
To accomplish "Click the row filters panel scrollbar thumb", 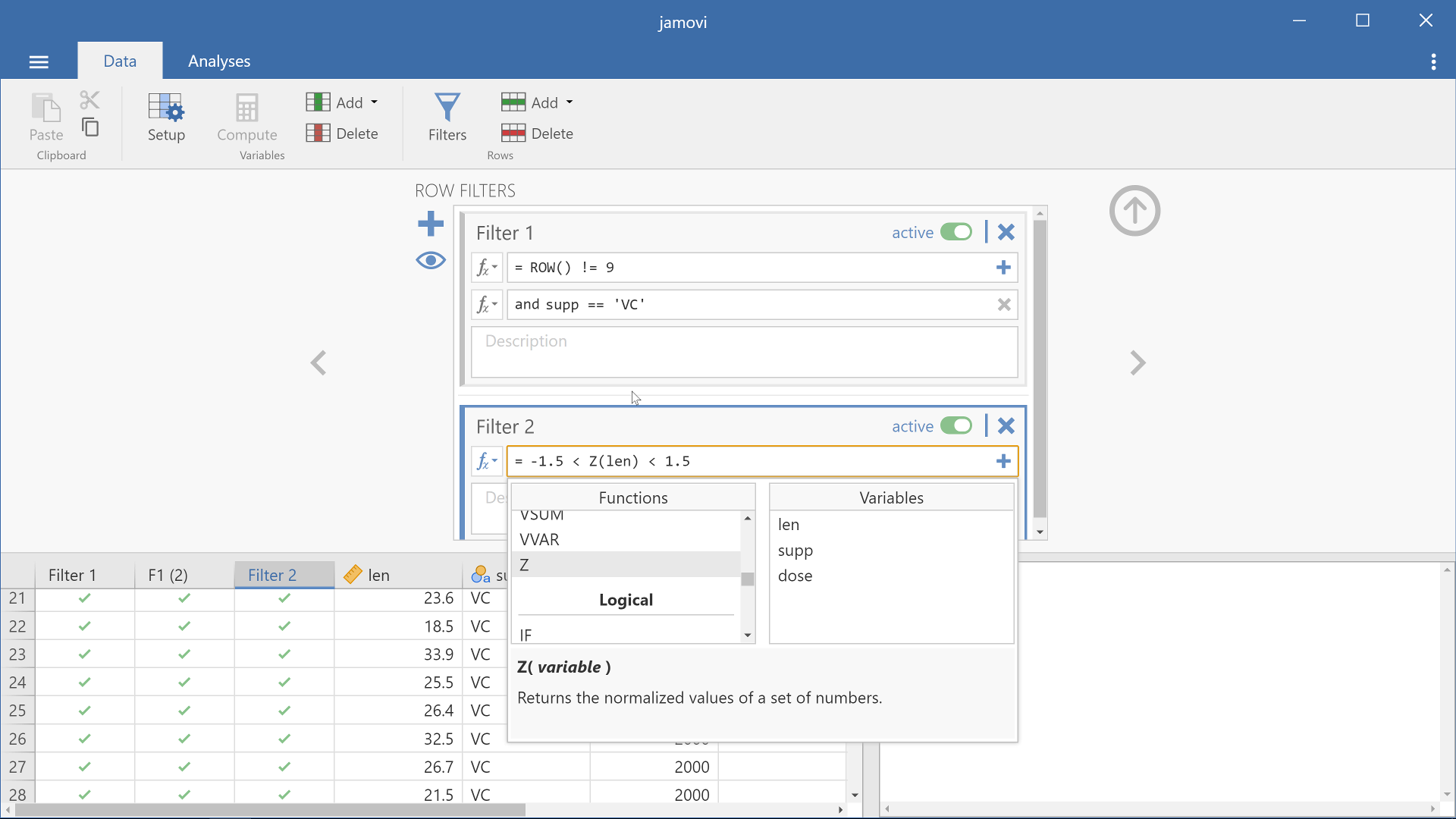I will click(1040, 369).
